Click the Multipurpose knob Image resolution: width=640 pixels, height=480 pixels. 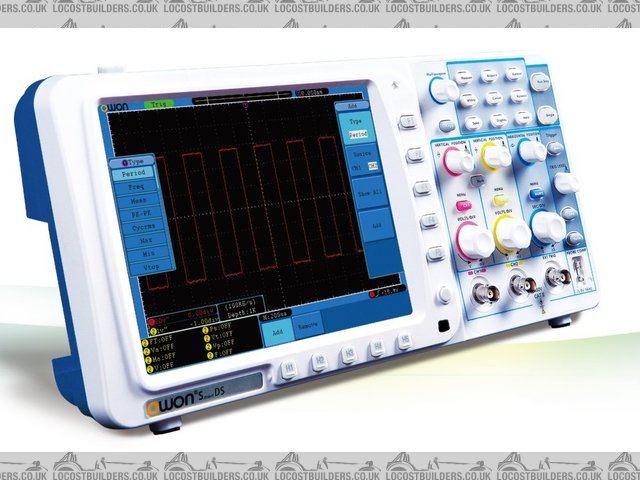point(443,90)
